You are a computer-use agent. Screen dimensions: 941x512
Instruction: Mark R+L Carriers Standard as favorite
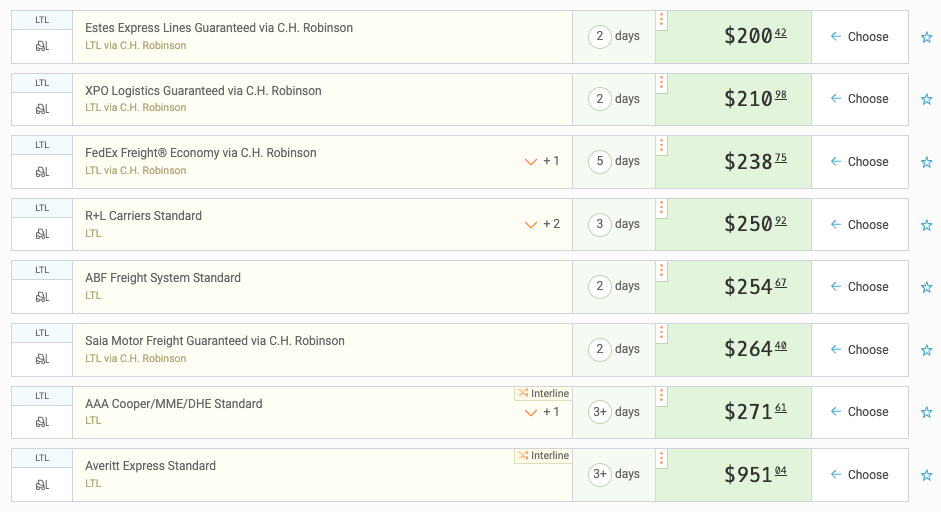tap(927, 225)
